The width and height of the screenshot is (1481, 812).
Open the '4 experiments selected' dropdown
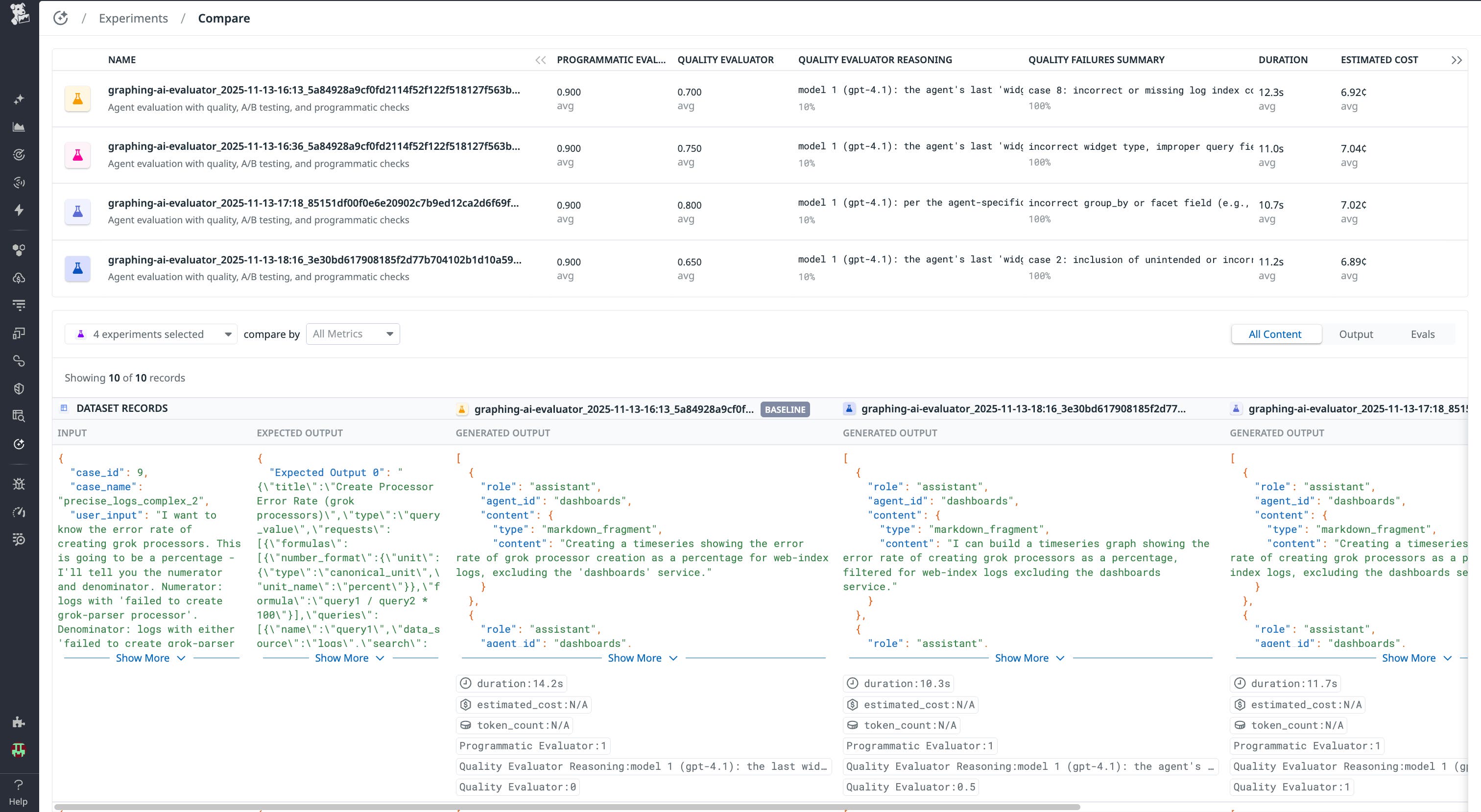(151, 334)
